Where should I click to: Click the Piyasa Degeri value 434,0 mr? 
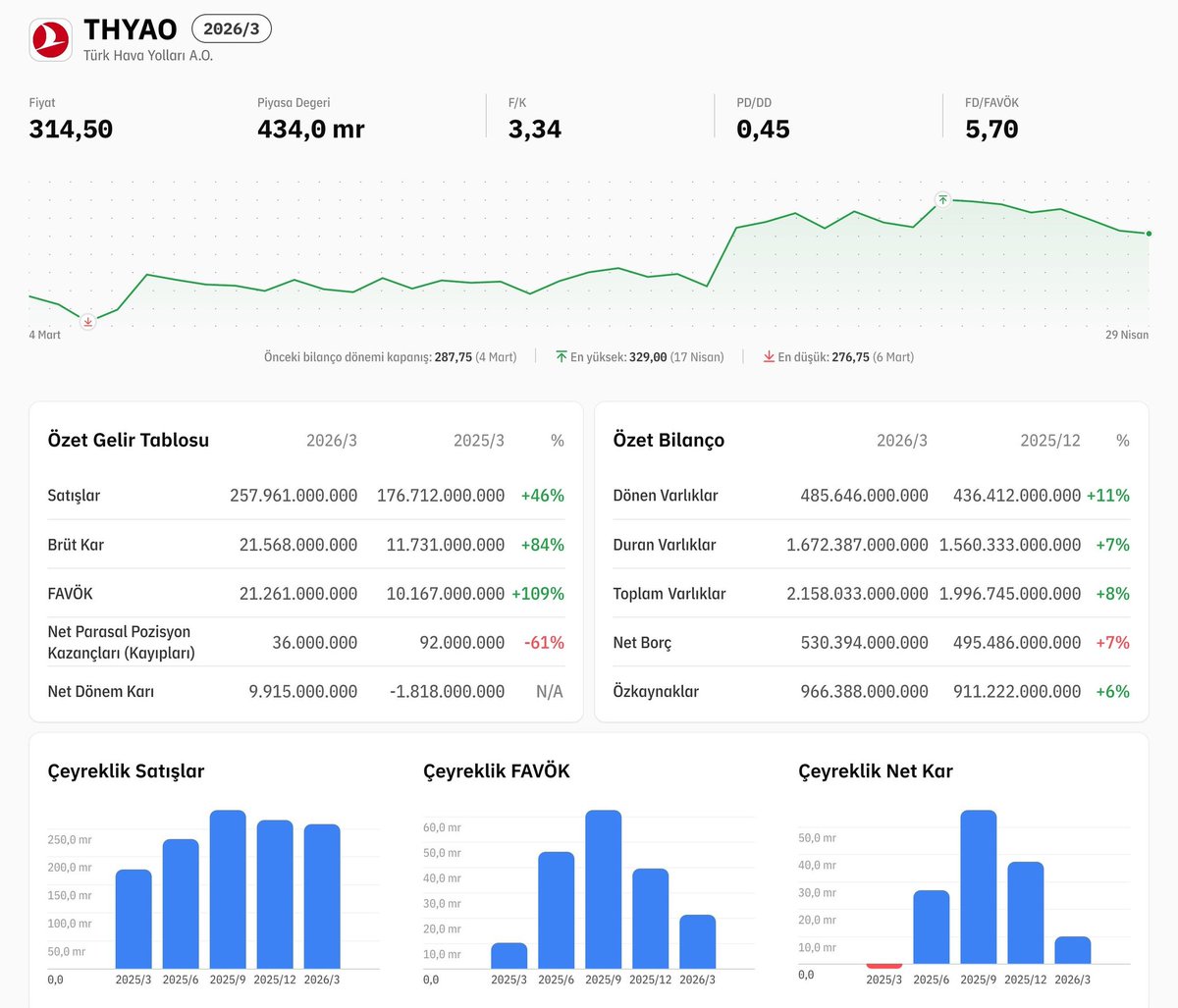click(x=311, y=129)
